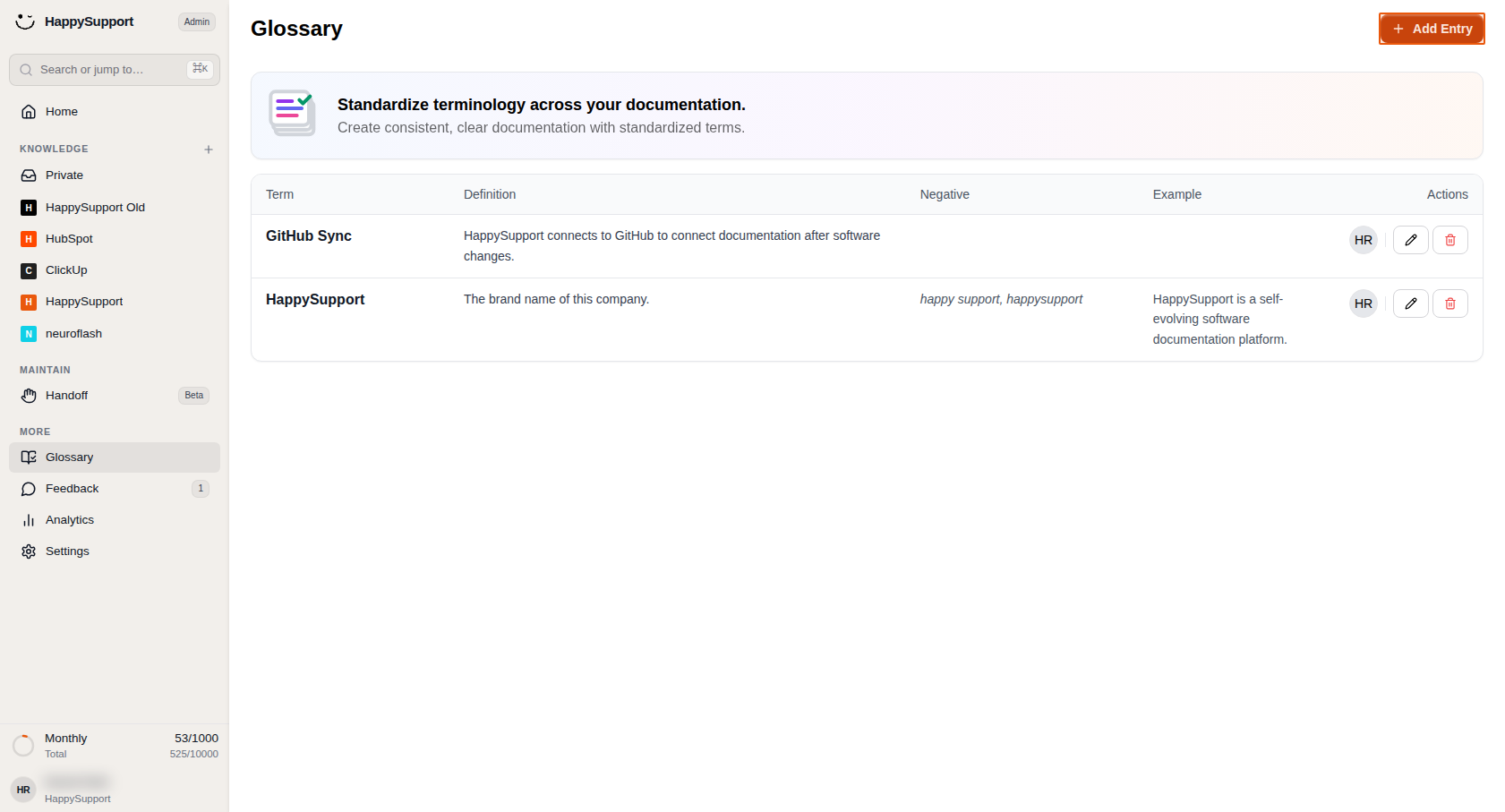Click the Glossary book icon
Viewport: 1505px width, 812px height.
click(x=29, y=457)
